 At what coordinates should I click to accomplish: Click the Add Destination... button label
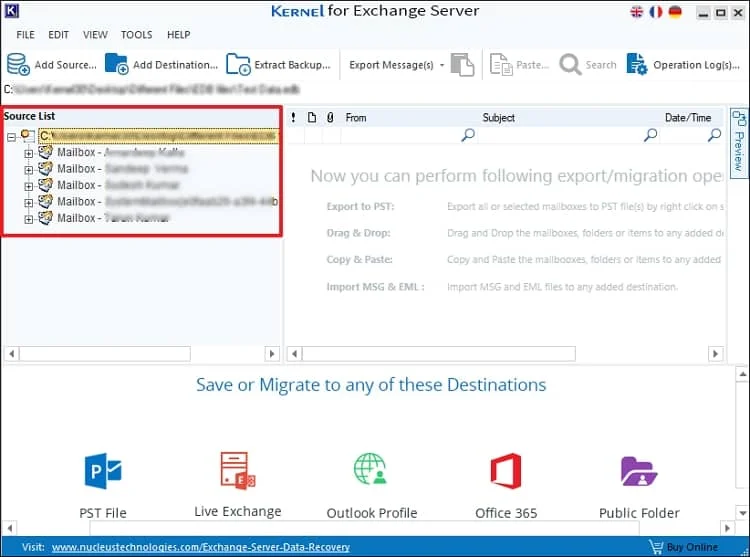point(175,65)
